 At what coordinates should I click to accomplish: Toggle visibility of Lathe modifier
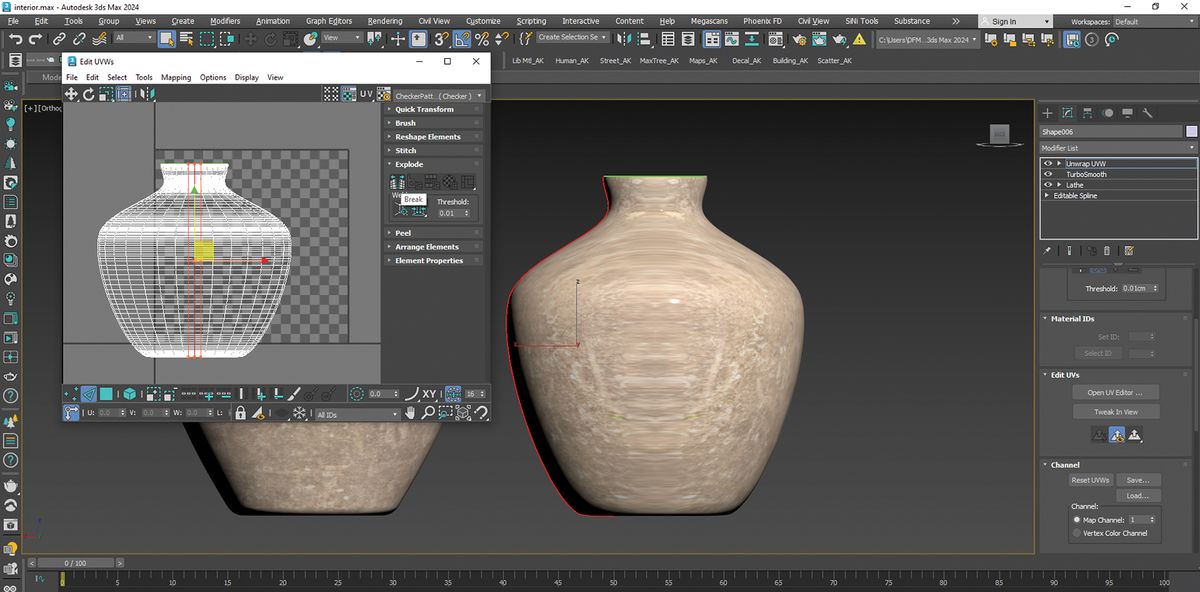click(x=1048, y=185)
